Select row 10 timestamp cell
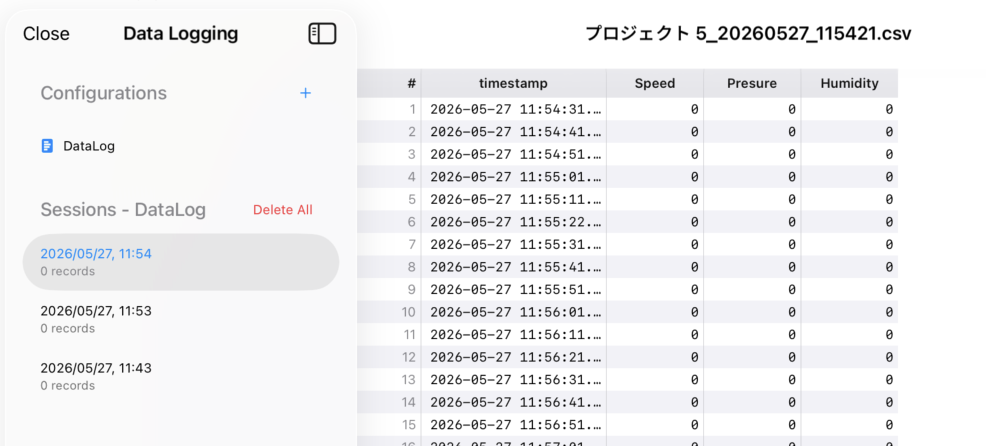Screen dimensions: 986x446 [x=514, y=313]
